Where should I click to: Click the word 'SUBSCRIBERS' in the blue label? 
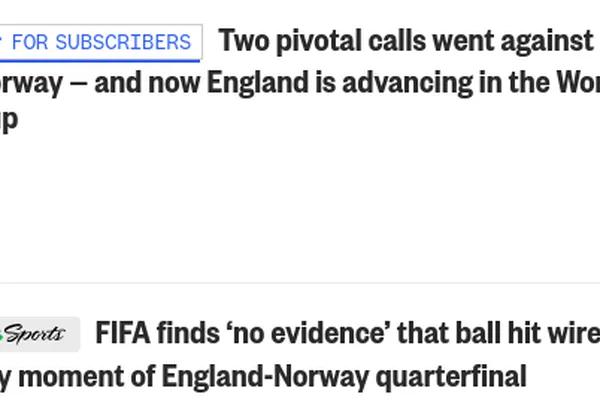pyautogui.click(x=123, y=42)
